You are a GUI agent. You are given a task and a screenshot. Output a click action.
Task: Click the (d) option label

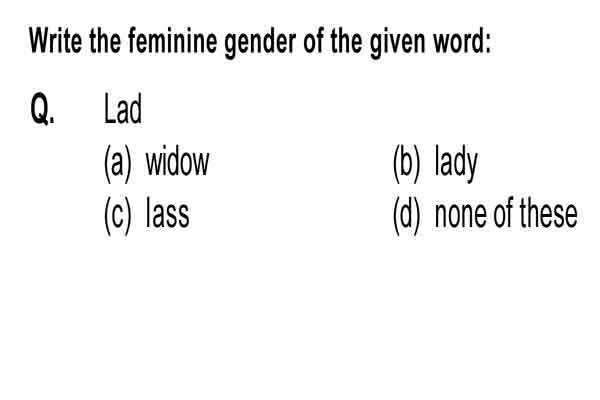click(407, 216)
